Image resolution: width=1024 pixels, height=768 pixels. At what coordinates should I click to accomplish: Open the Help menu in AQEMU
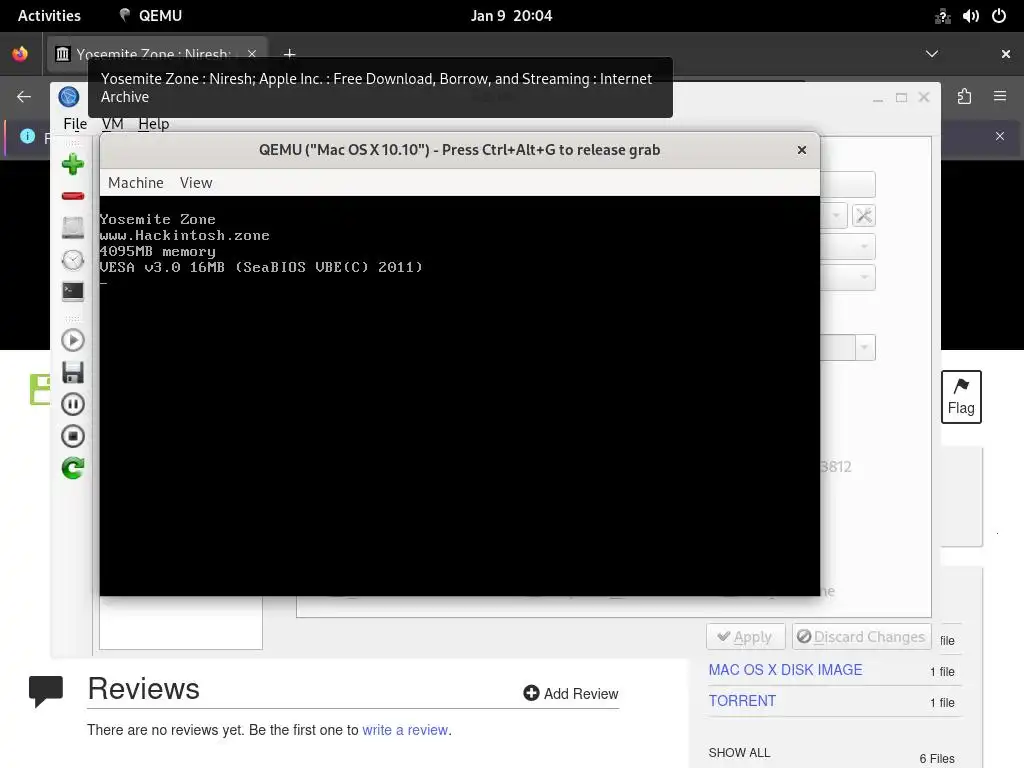(153, 123)
